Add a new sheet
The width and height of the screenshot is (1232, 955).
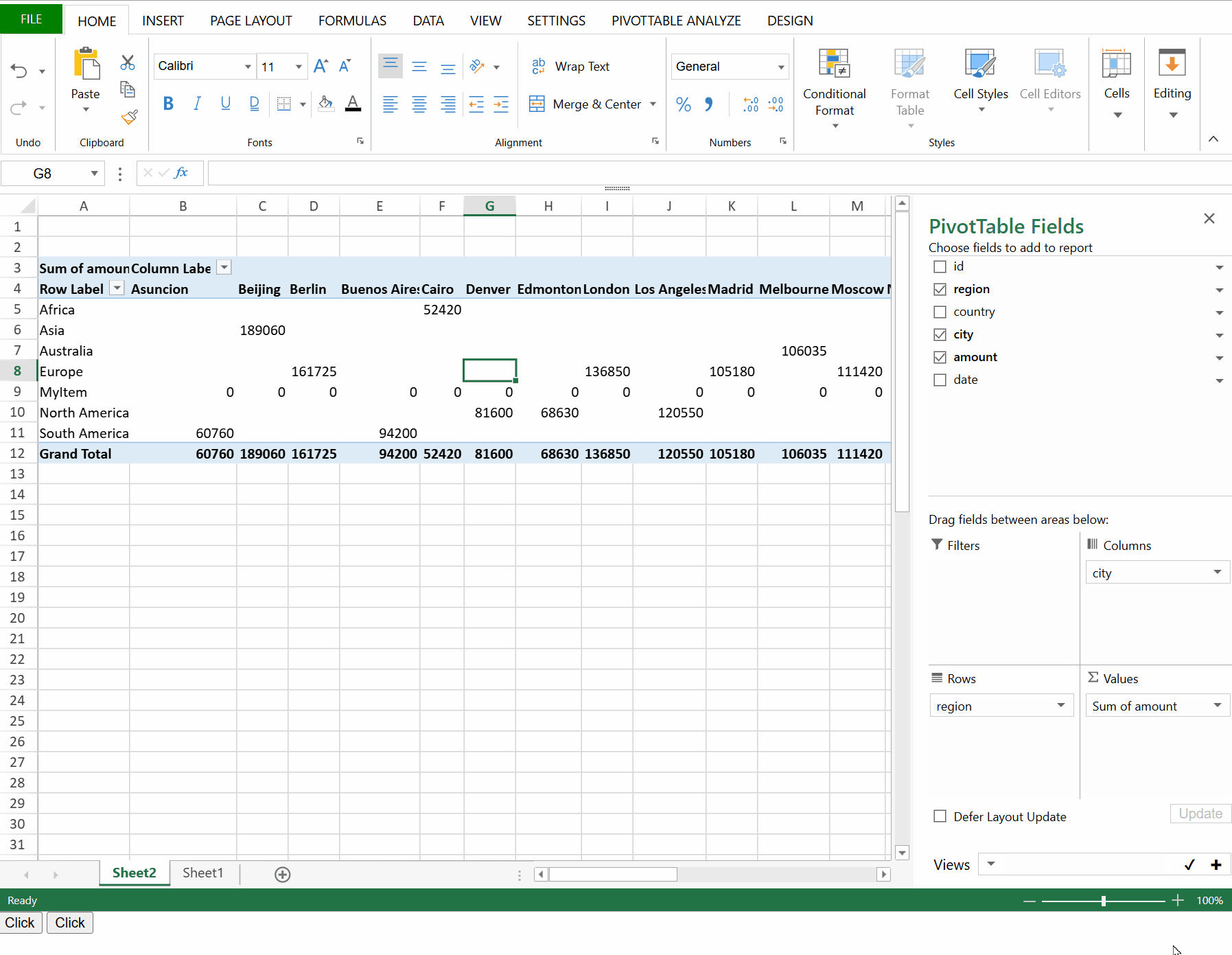point(283,874)
